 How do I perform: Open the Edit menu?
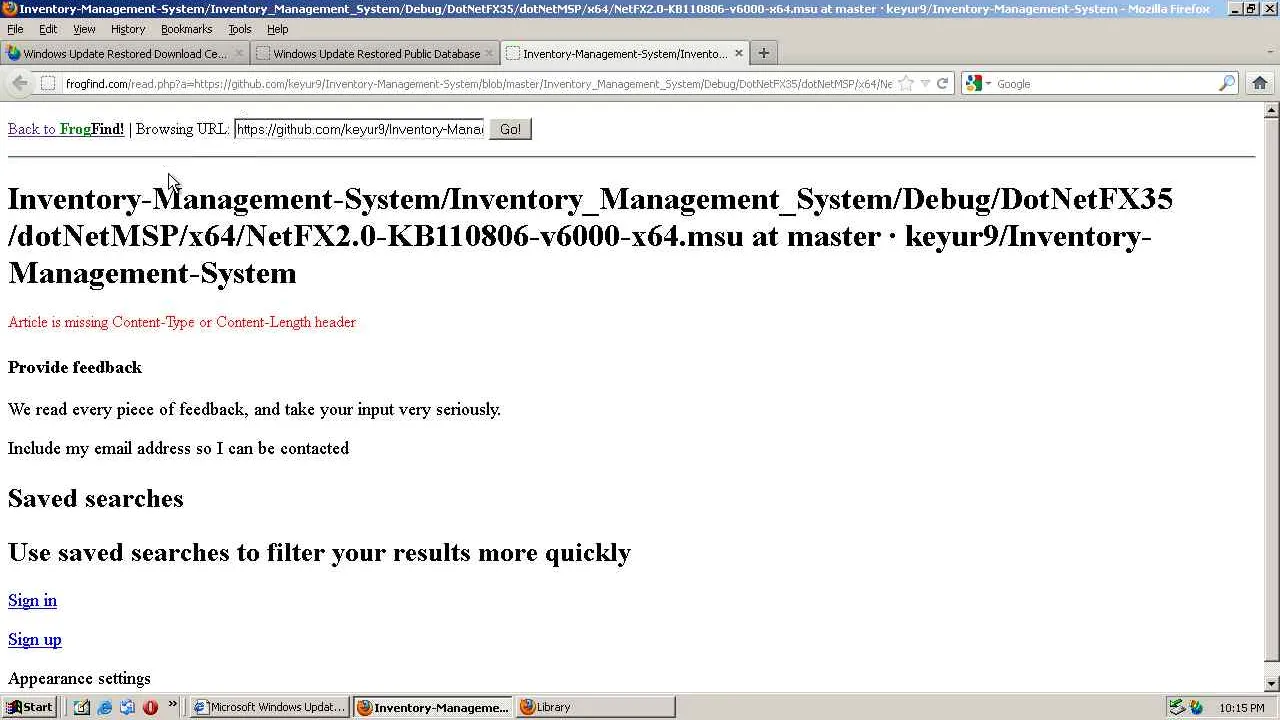(48, 29)
